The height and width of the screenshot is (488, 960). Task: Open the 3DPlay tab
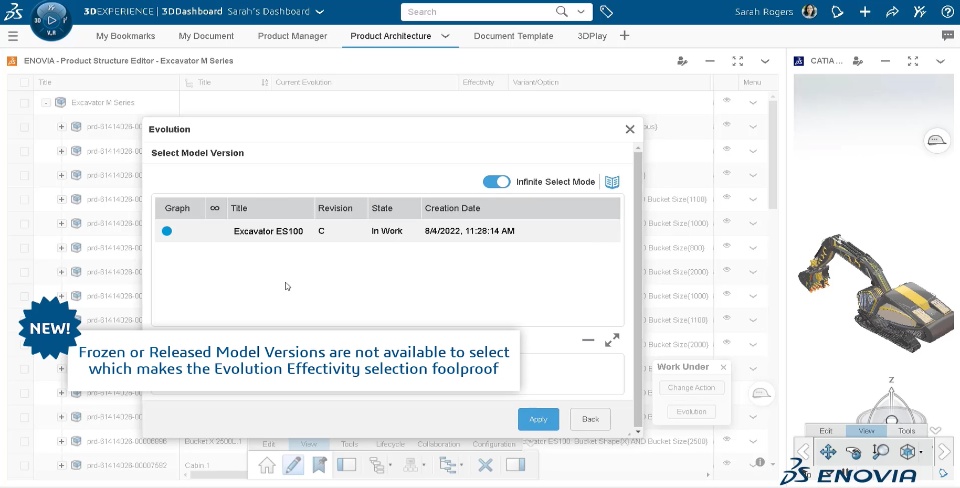(x=592, y=36)
